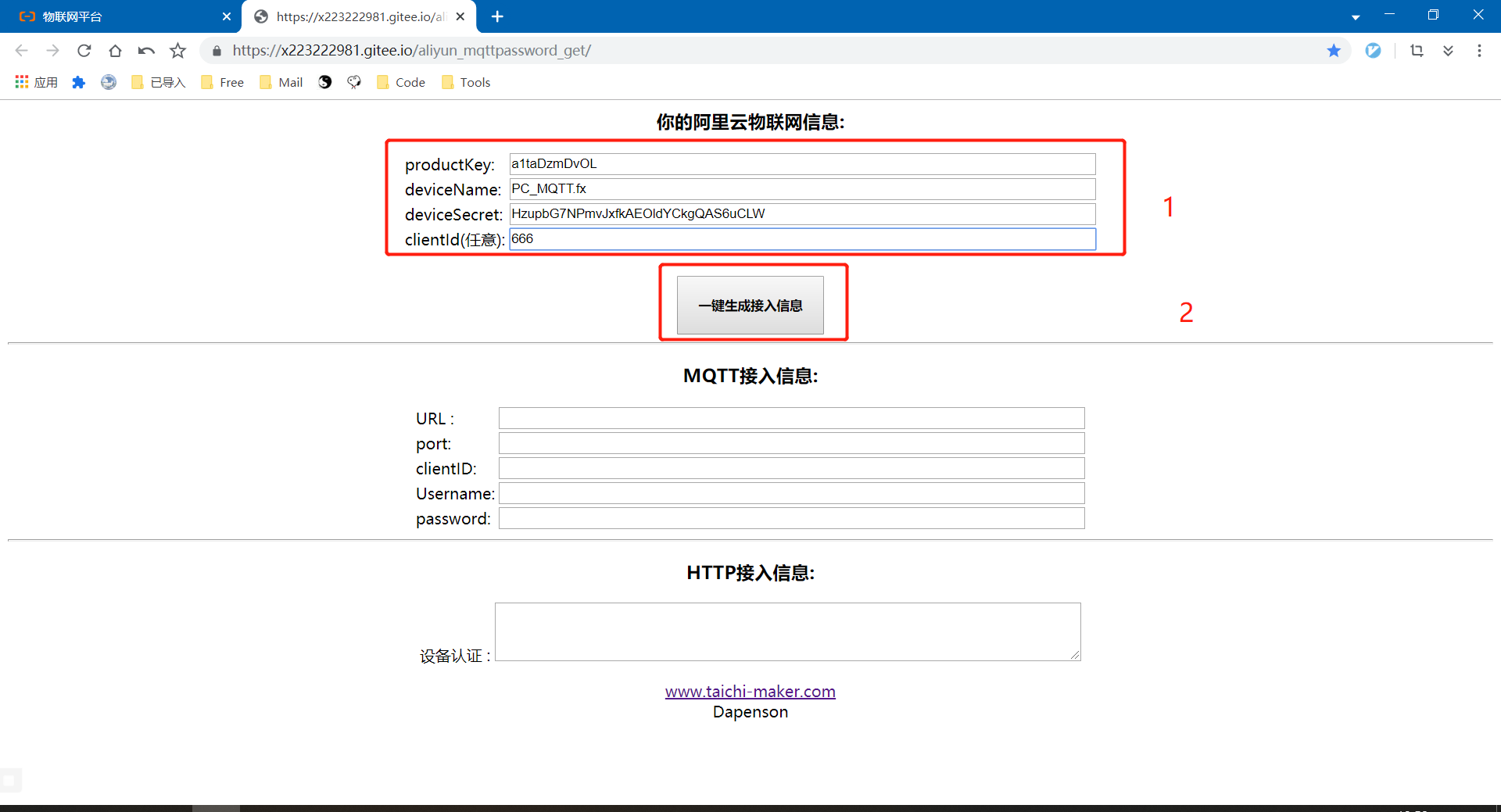Minimize the browser window
Image resolution: width=1501 pixels, height=812 pixels.
pyautogui.click(x=1389, y=15)
